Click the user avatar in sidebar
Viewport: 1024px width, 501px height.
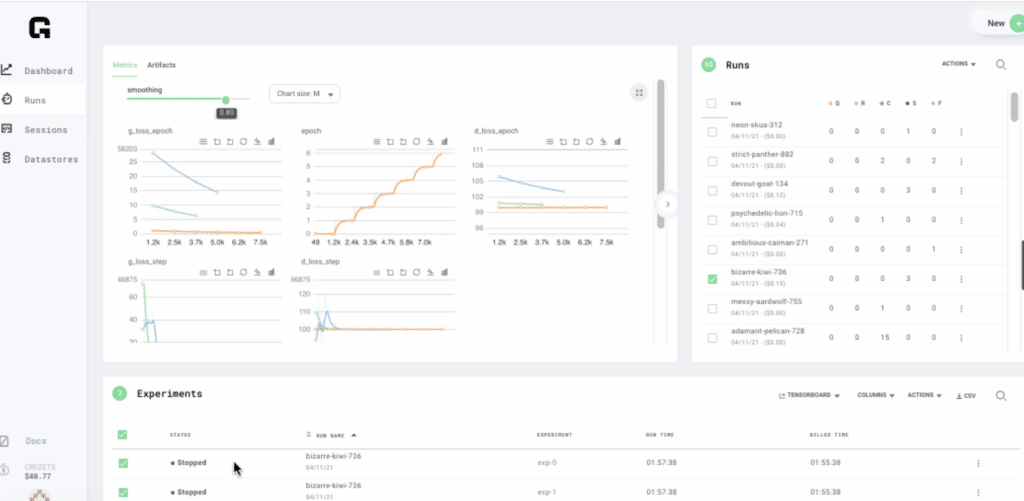click(40, 495)
